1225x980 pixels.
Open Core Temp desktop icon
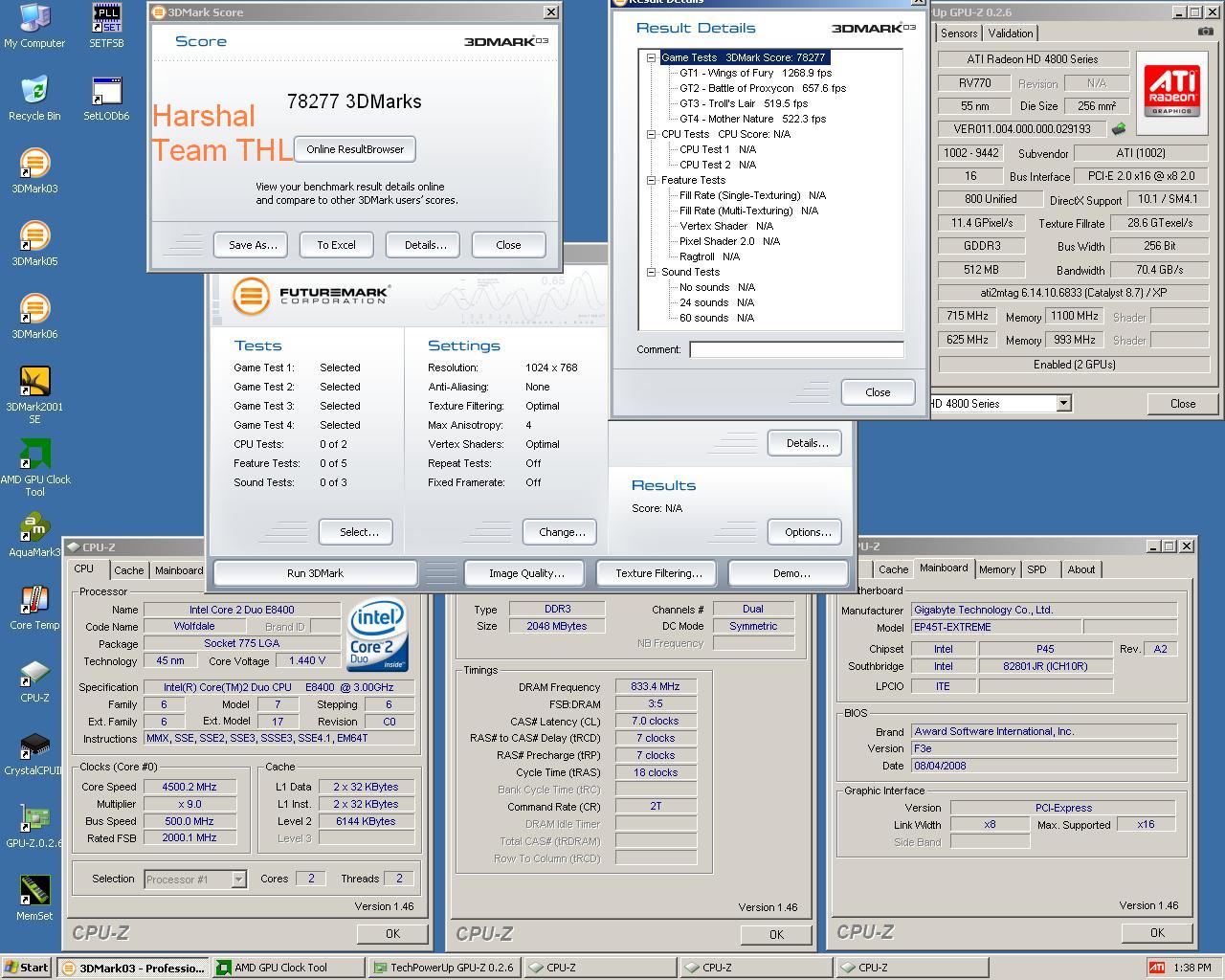point(34,608)
